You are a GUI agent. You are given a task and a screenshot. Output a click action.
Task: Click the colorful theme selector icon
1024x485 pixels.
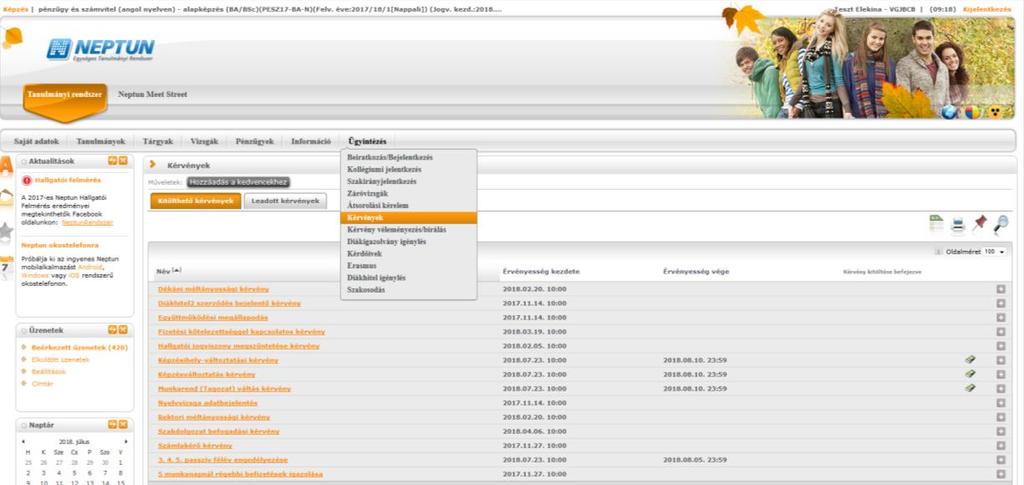(x=972, y=112)
